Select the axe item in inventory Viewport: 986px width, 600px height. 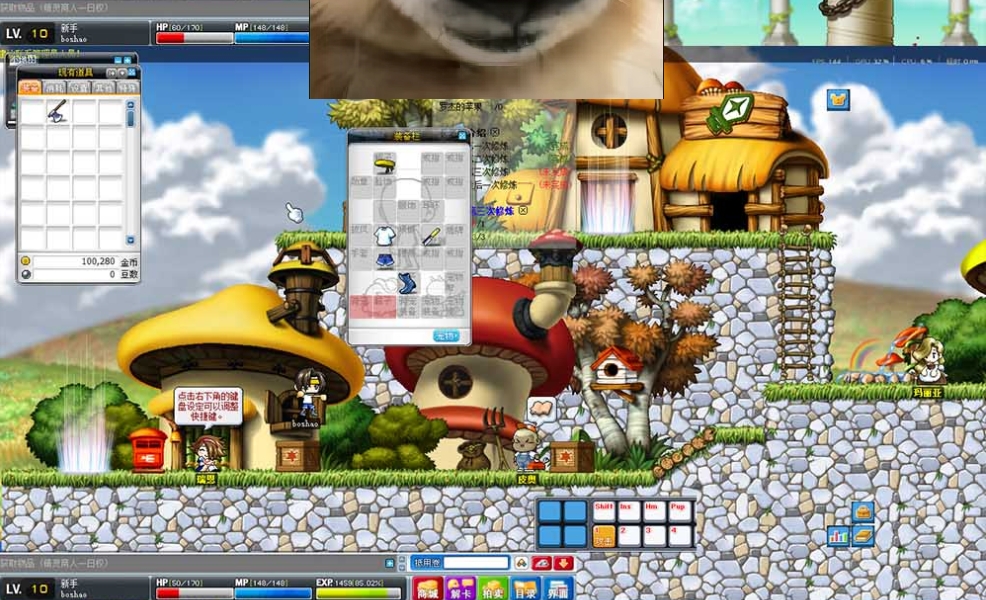pos(58,111)
